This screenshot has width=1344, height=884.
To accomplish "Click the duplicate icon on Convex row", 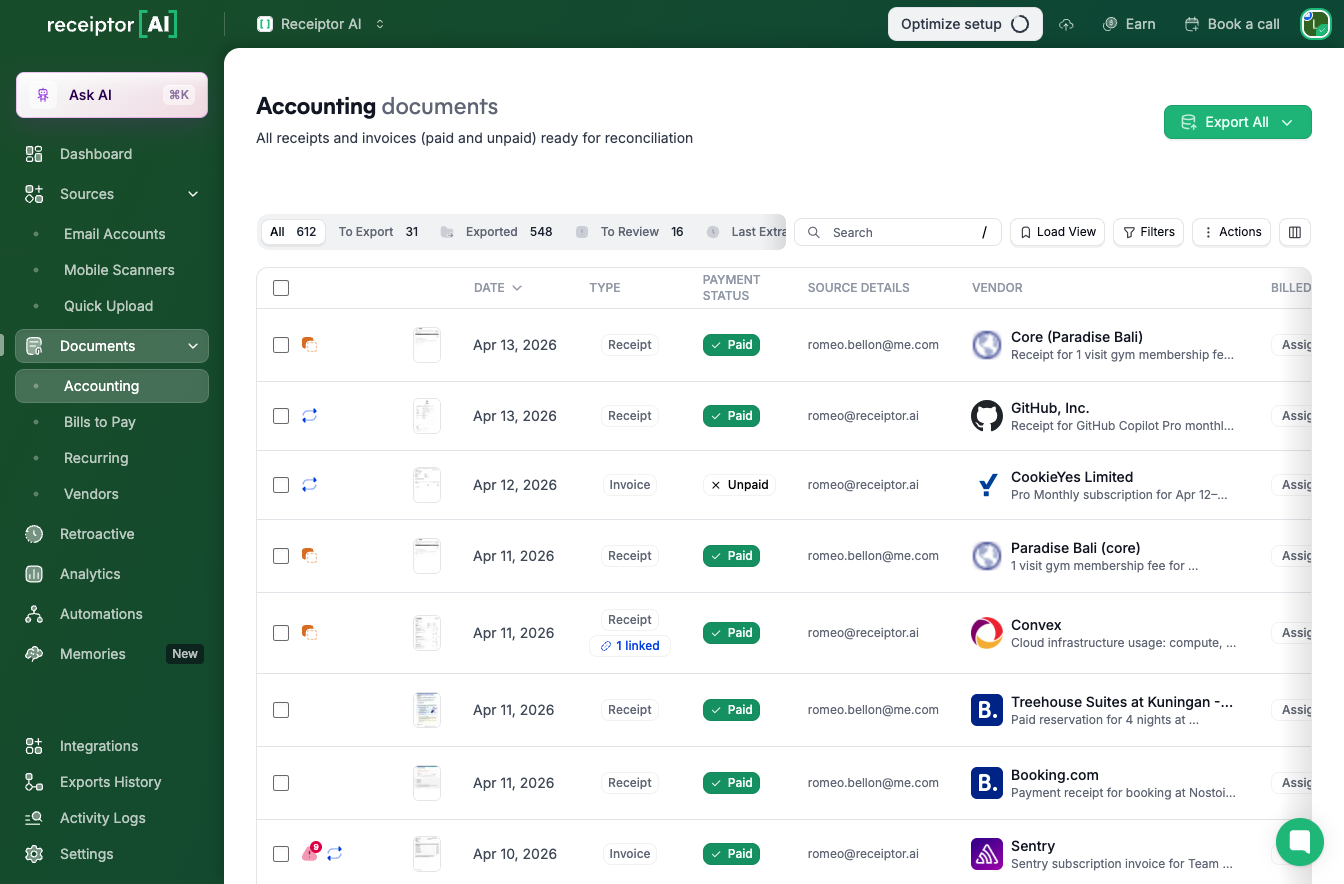I will tap(310, 633).
